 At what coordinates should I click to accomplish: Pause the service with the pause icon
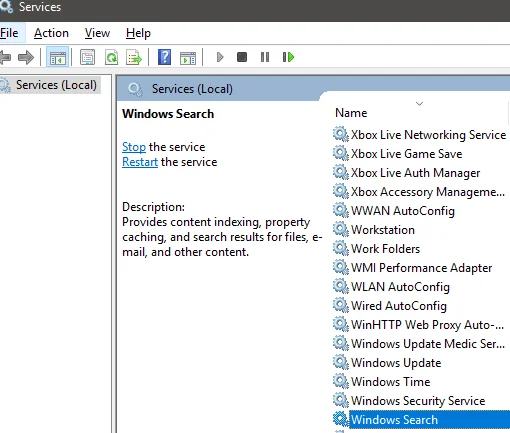click(265, 57)
